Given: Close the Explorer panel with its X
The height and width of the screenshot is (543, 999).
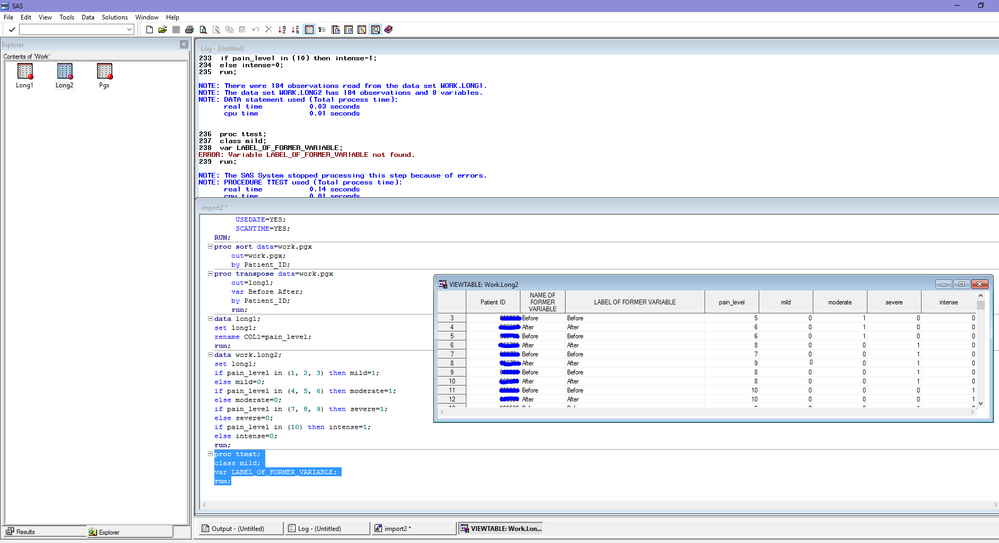Looking at the screenshot, I should click(x=183, y=44).
